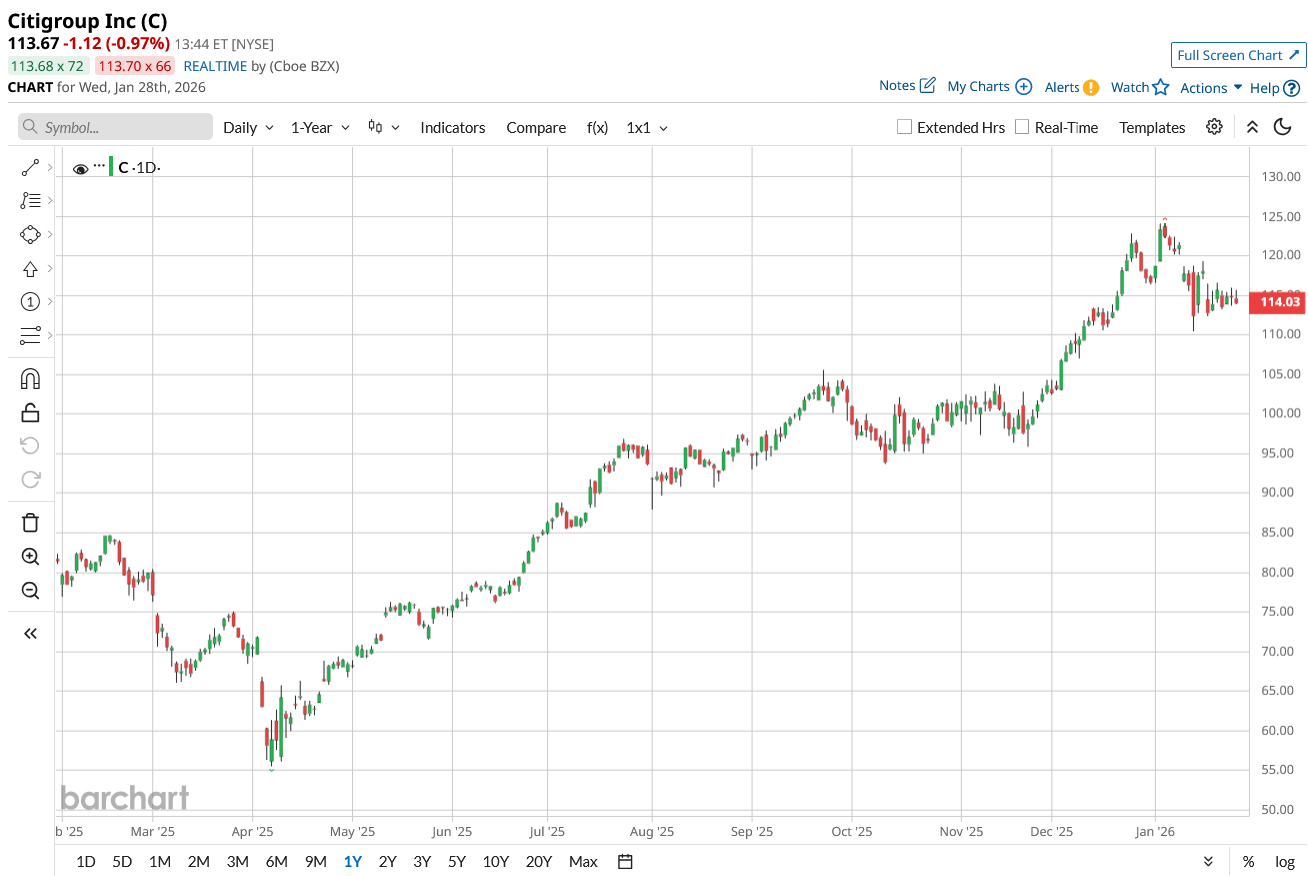Viewport: 1308px width, 876px height.
Task: Select the 3M time range
Action: coord(237,862)
